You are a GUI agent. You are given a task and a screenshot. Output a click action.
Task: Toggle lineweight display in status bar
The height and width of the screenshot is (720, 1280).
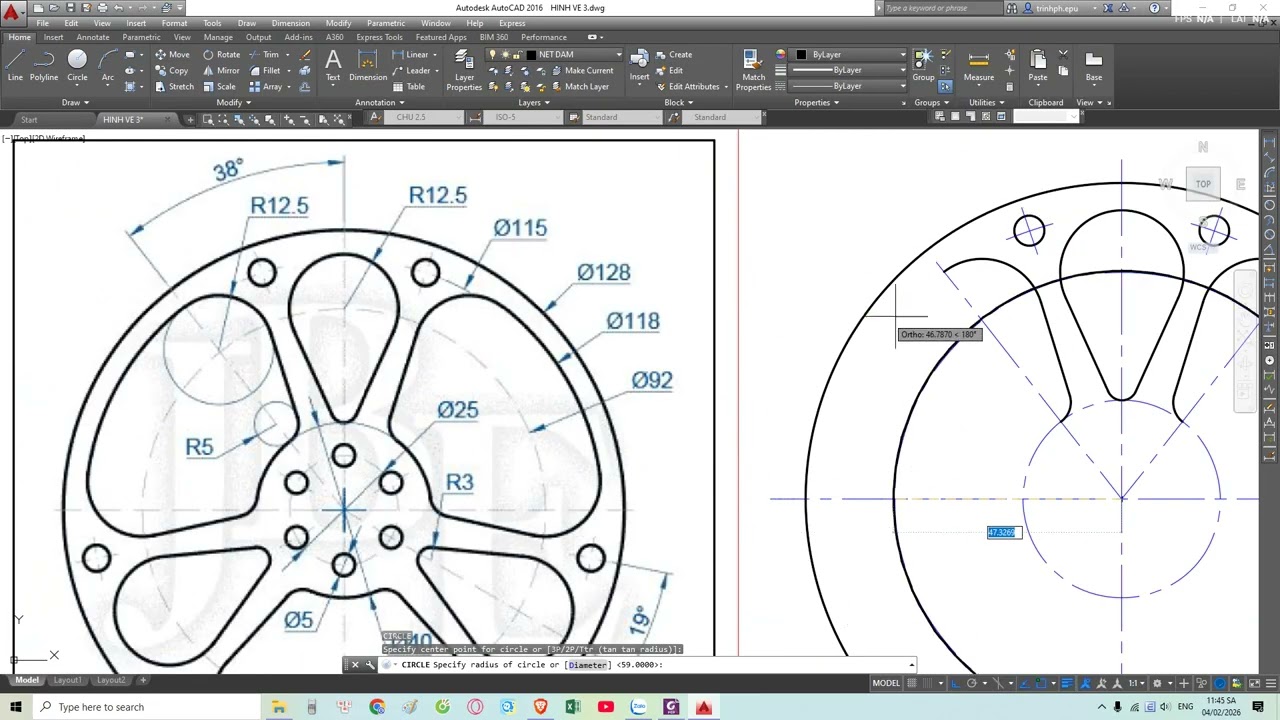[x=1066, y=683]
